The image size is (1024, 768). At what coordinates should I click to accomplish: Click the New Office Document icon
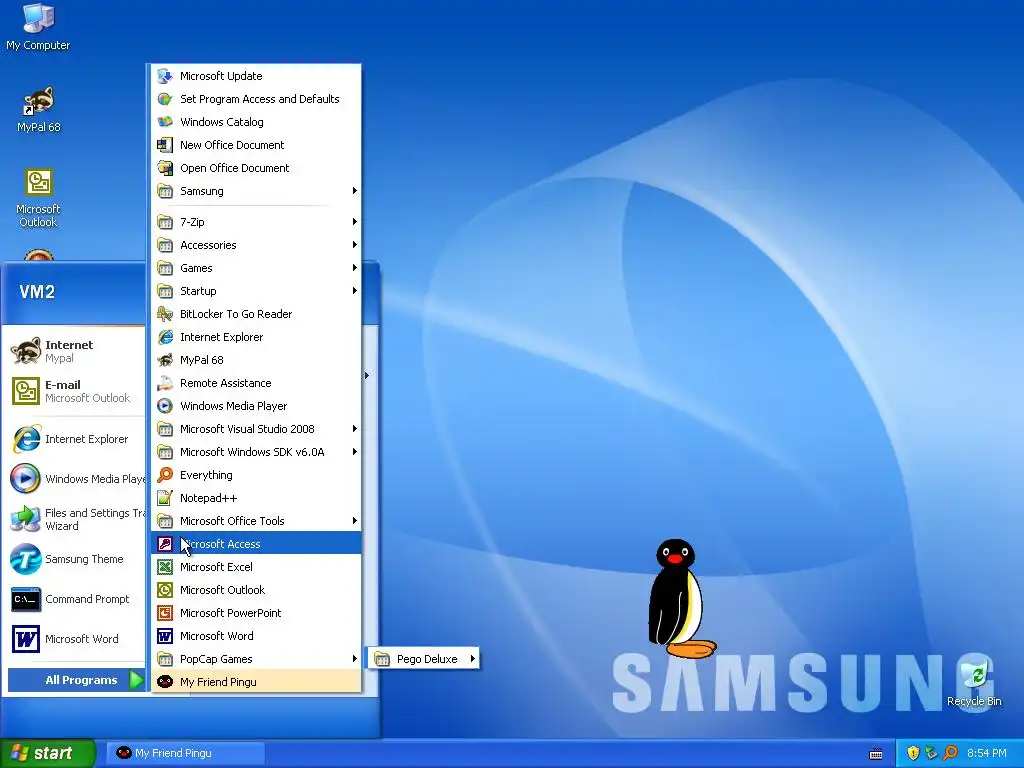point(165,145)
